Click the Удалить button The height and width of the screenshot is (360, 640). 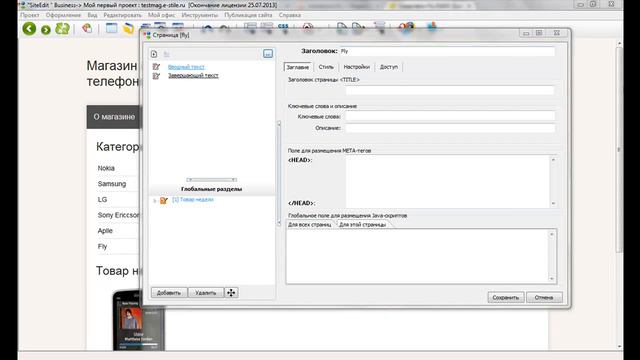point(205,293)
